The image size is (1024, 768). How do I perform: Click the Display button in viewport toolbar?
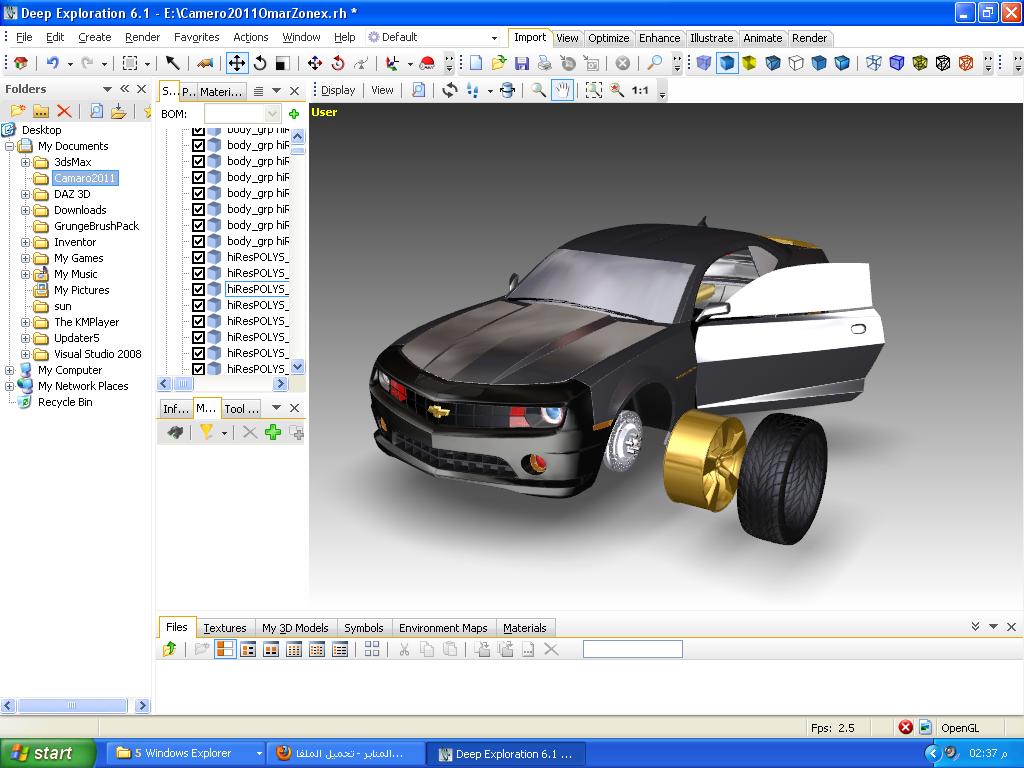click(338, 90)
